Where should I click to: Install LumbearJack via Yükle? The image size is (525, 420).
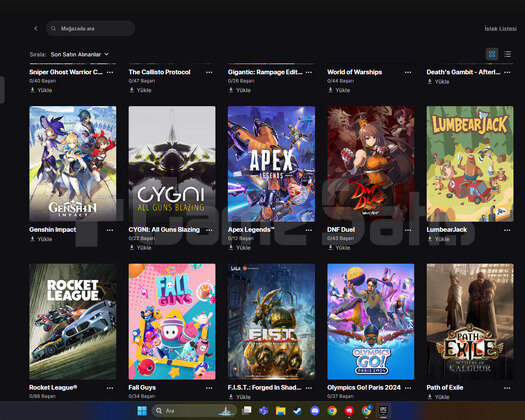coord(438,239)
